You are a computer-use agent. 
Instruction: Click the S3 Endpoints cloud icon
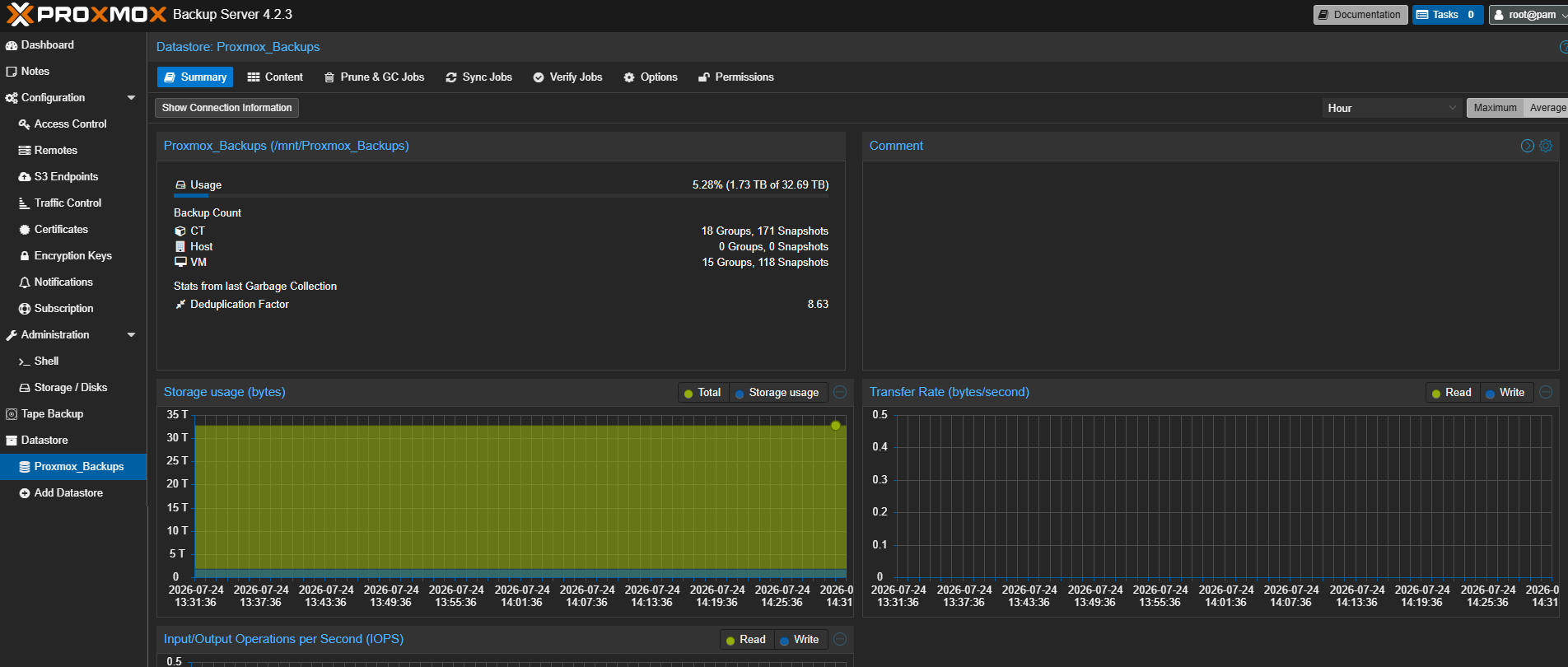25,177
